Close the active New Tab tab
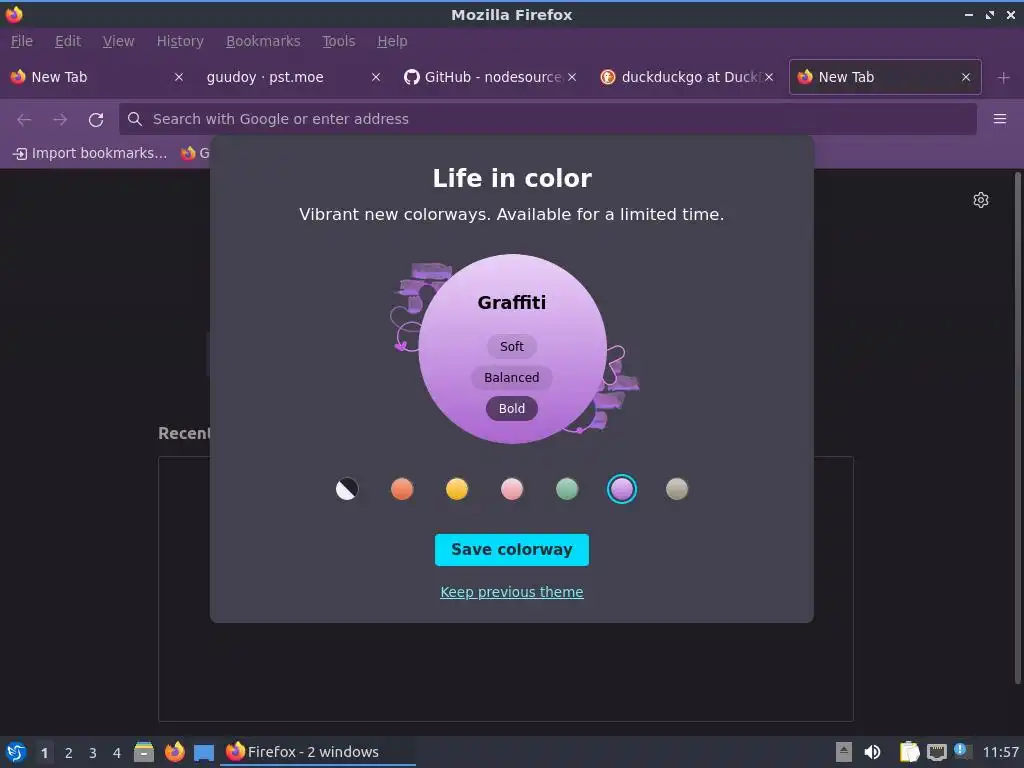The height and width of the screenshot is (768, 1024). tap(965, 77)
